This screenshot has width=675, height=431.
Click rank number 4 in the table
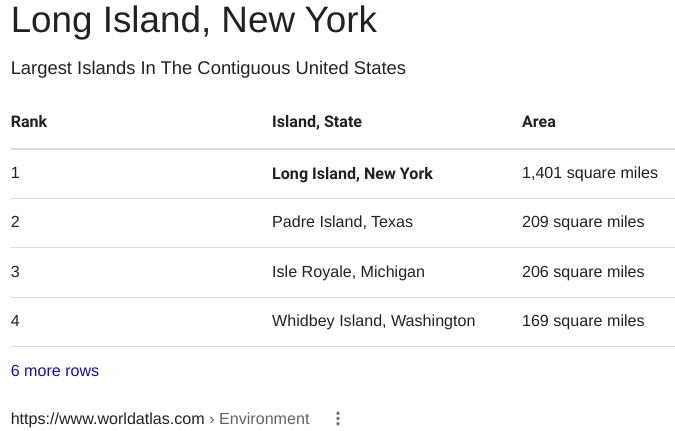pos(15,321)
